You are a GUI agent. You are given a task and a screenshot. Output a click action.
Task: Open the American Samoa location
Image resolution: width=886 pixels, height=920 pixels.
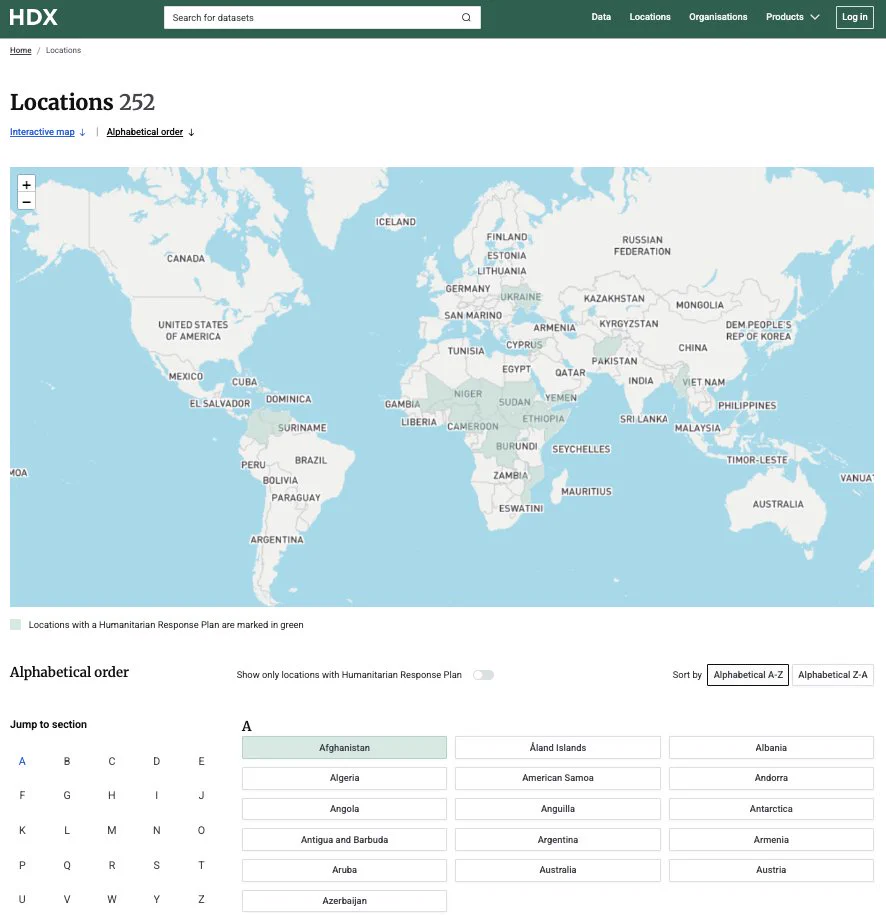click(x=557, y=778)
